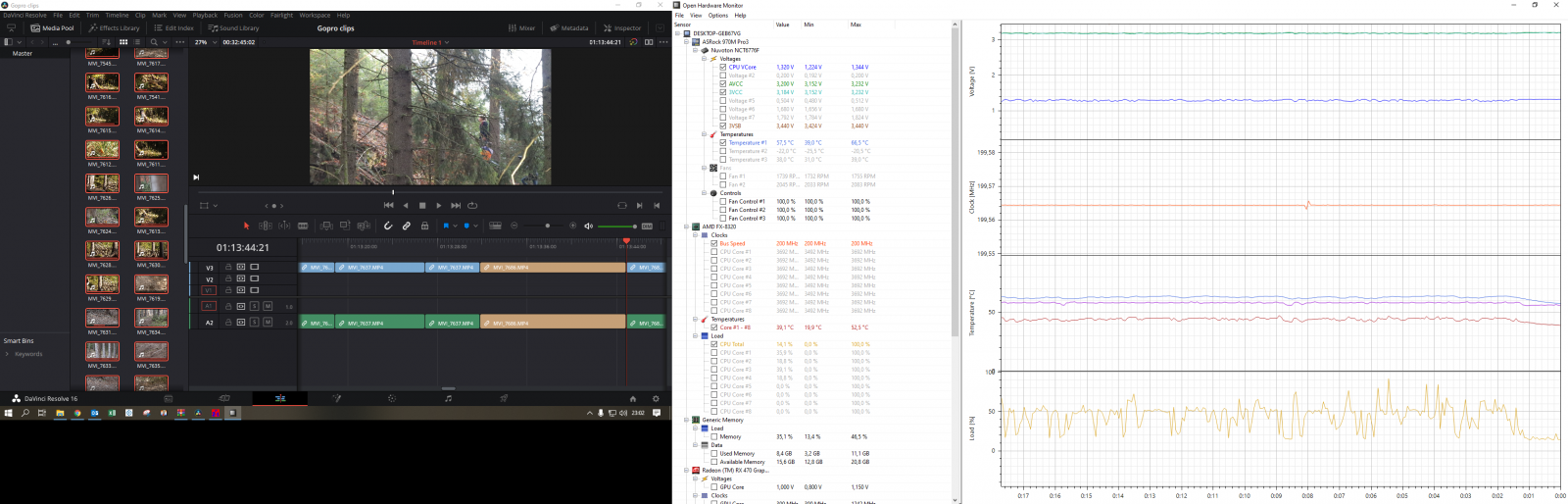Open the Deliver page rocket icon
This screenshot has height=504, width=1568.
pyautogui.click(x=504, y=398)
